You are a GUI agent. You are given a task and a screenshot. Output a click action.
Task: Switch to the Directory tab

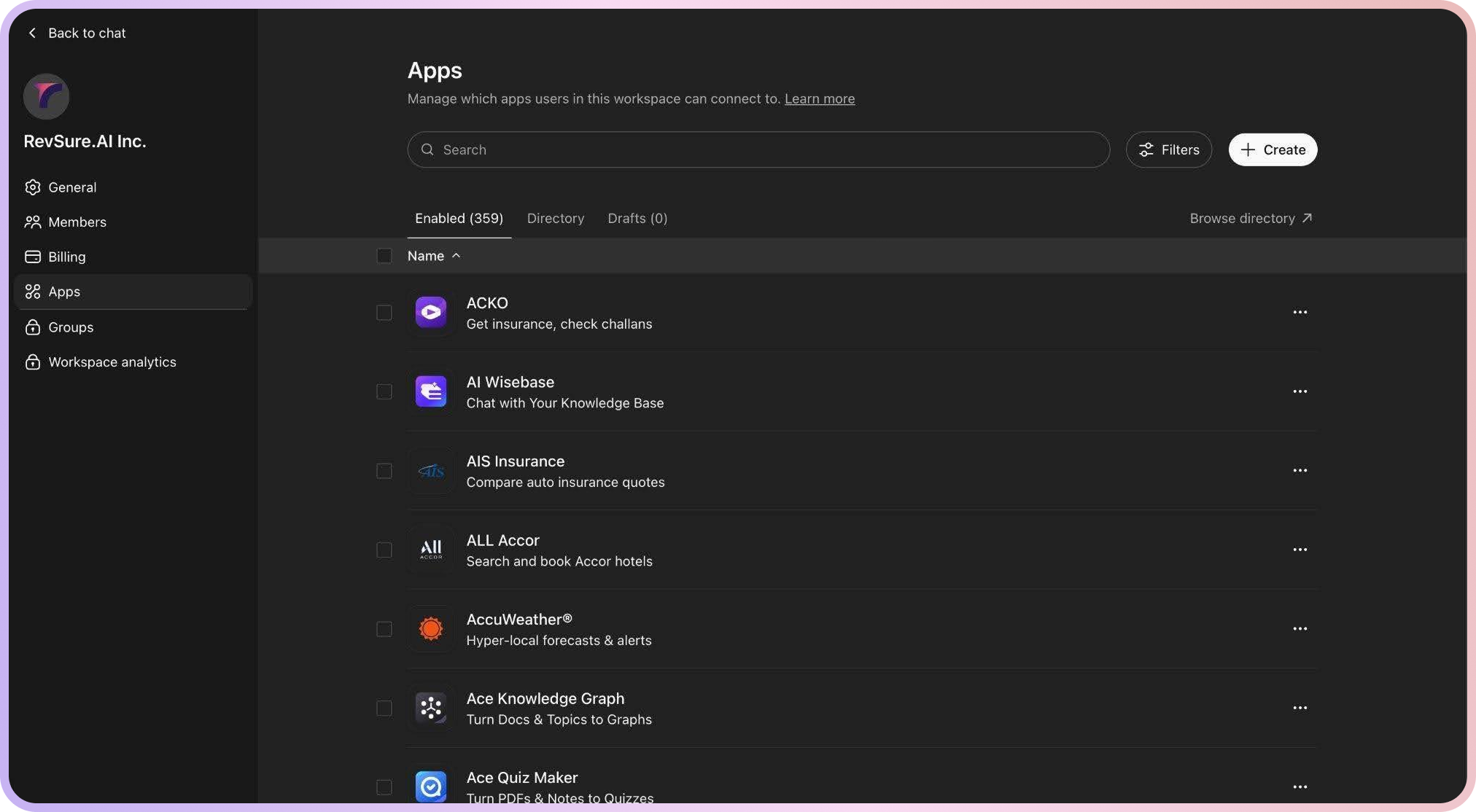point(555,219)
